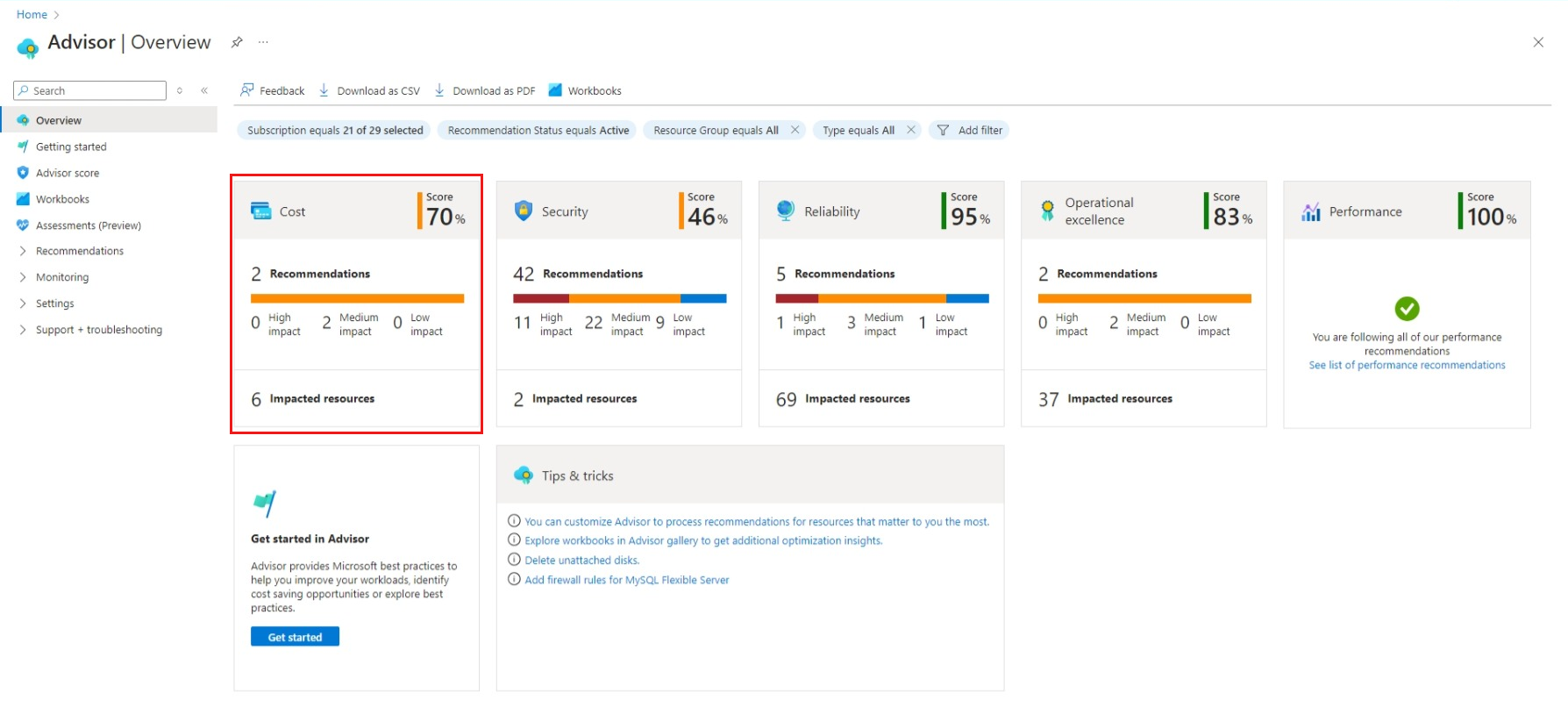This screenshot has height=707, width=1568.
Task: Download recommendations as CSV
Action: click(369, 90)
